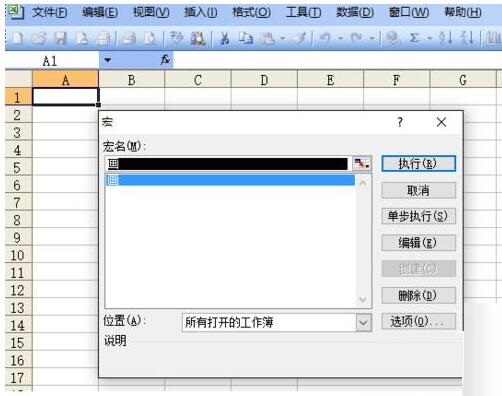Image resolution: width=502 pixels, height=396 pixels.
Task: Open the 视图(V) menu
Action: coord(151,13)
